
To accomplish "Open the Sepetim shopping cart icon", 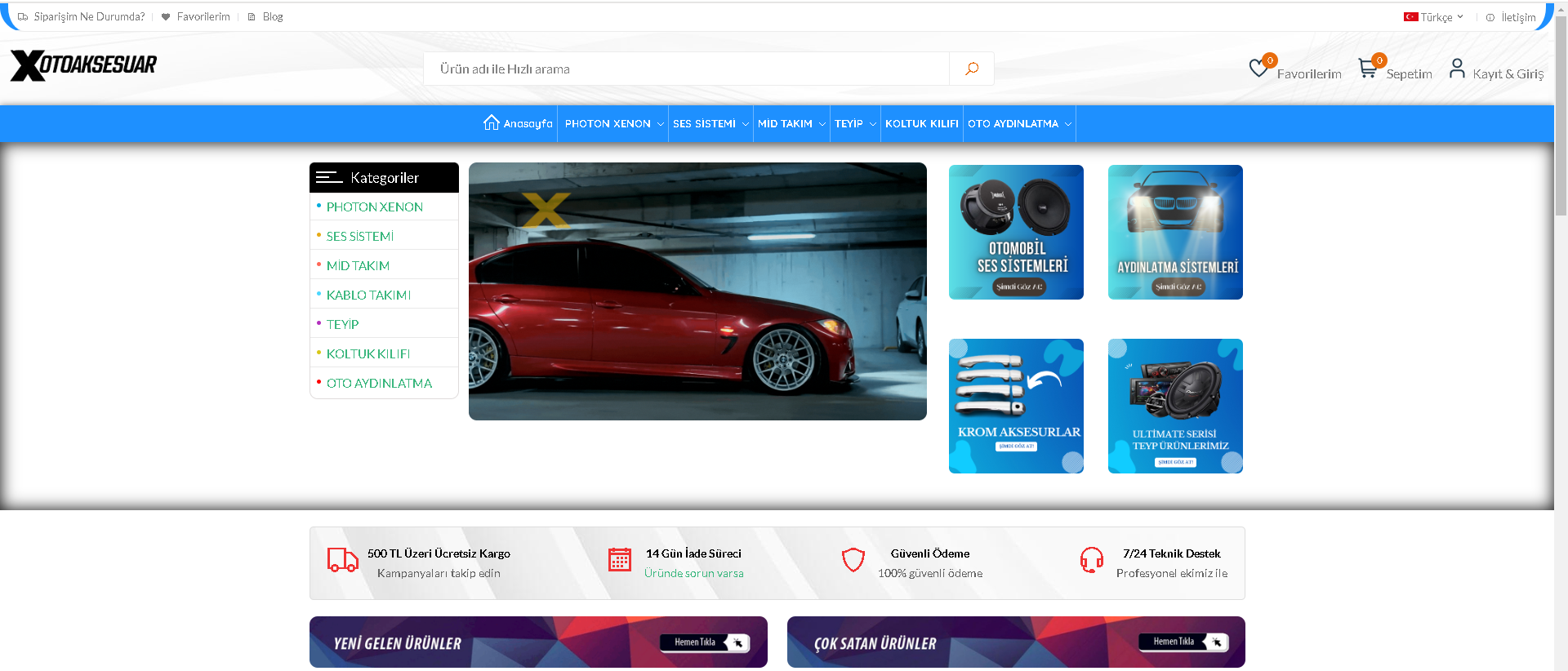I will coord(1368,69).
